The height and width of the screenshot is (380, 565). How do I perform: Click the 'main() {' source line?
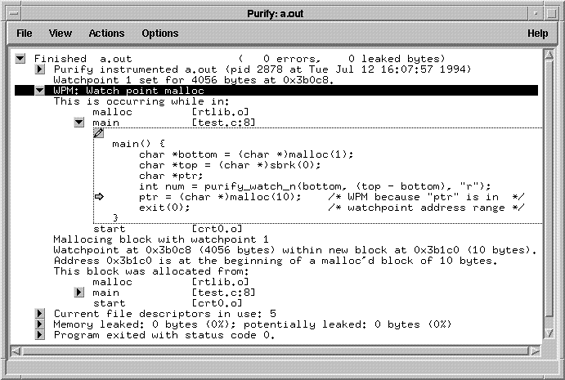click(x=138, y=144)
